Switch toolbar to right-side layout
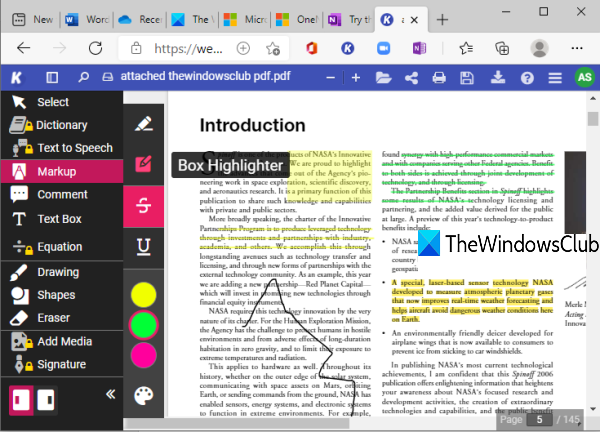This screenshot has height=432, width=600. pyautogui.click(x=45, y=399)
